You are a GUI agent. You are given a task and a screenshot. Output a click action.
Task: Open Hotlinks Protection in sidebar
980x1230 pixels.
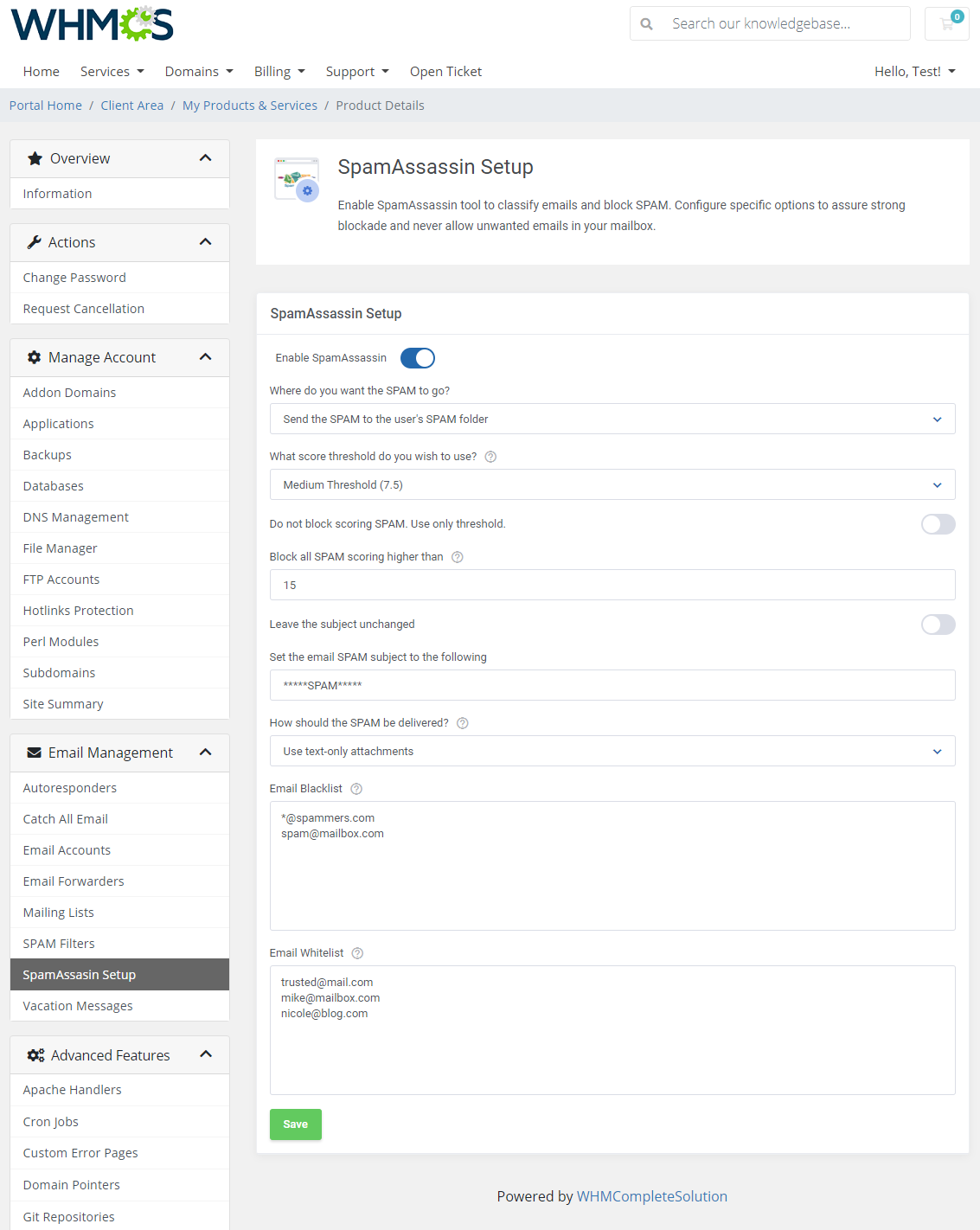(x=119, y=611)
